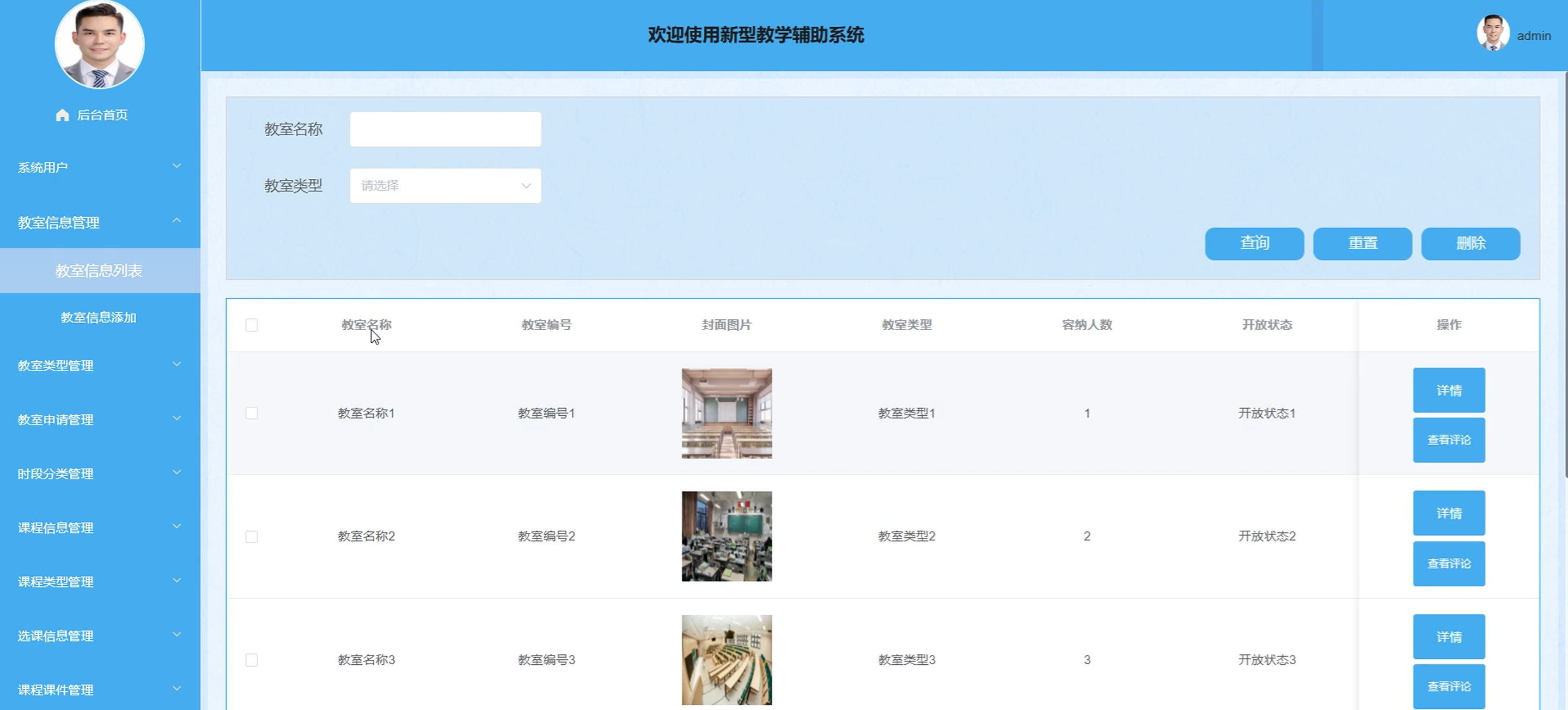The image size is (1568, 710).
Task: Click the large sidebar profile picture
Action: 100,44
